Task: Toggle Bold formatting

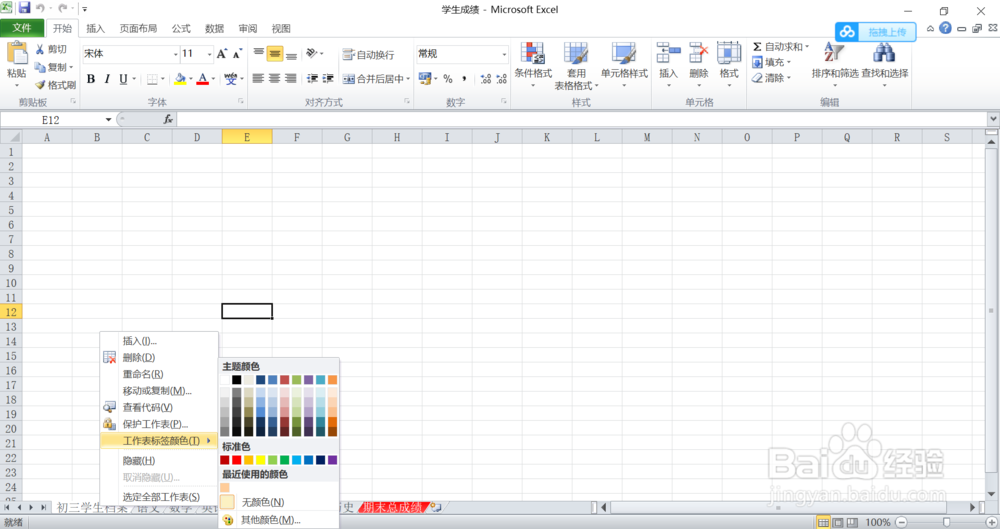Action: pos(91,78)
